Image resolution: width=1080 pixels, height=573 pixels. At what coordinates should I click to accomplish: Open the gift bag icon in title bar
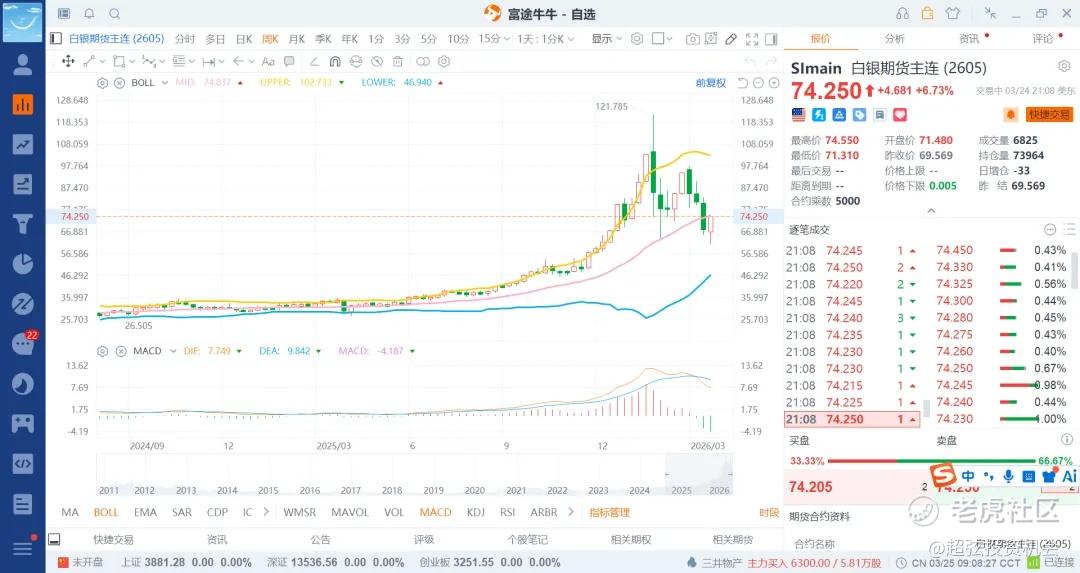pyautogui.click(x=928, y=14)
